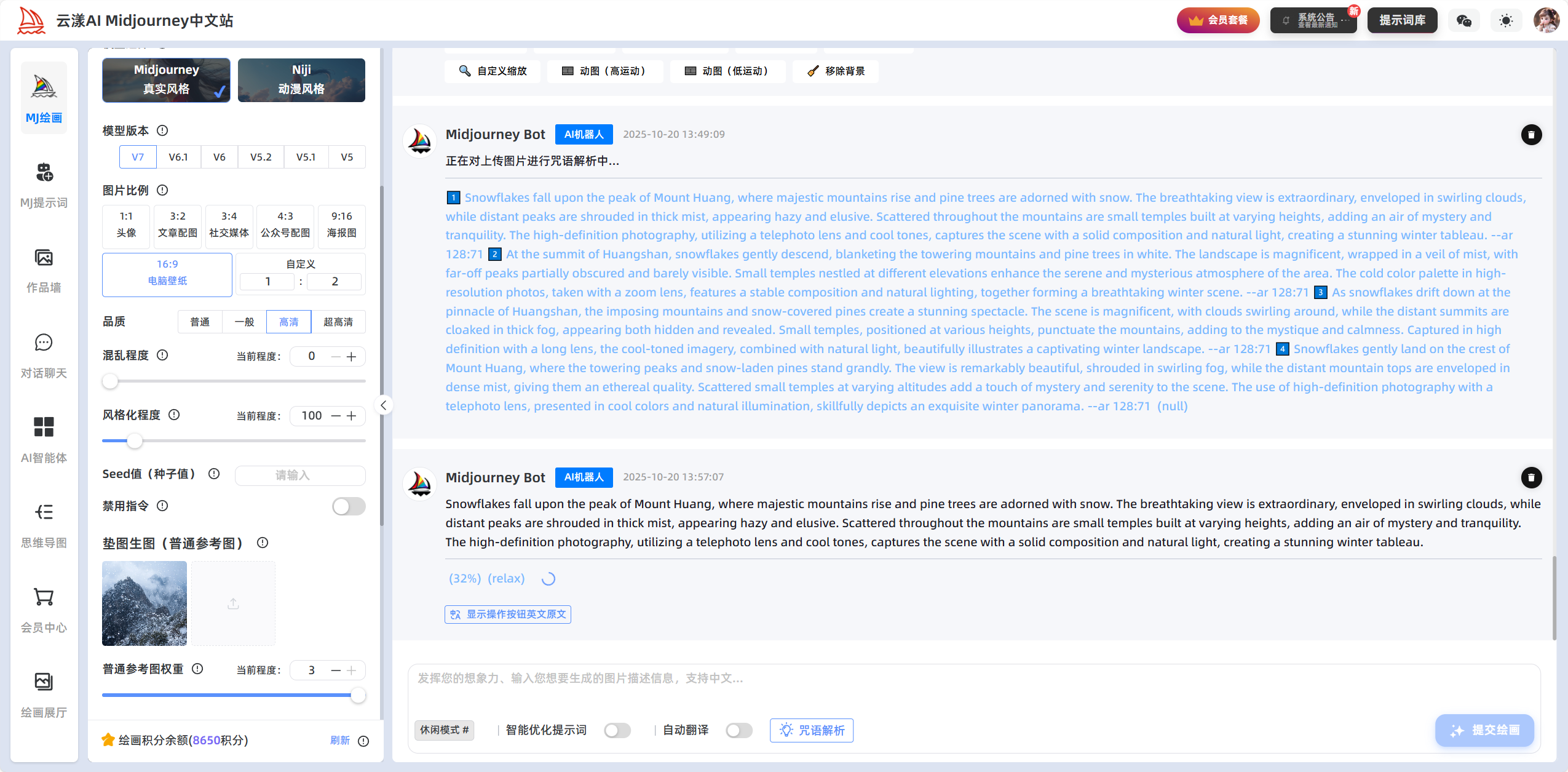Click the 移除背景 button
Viewport: 1568px width, 772px height.
pos(836,71)
